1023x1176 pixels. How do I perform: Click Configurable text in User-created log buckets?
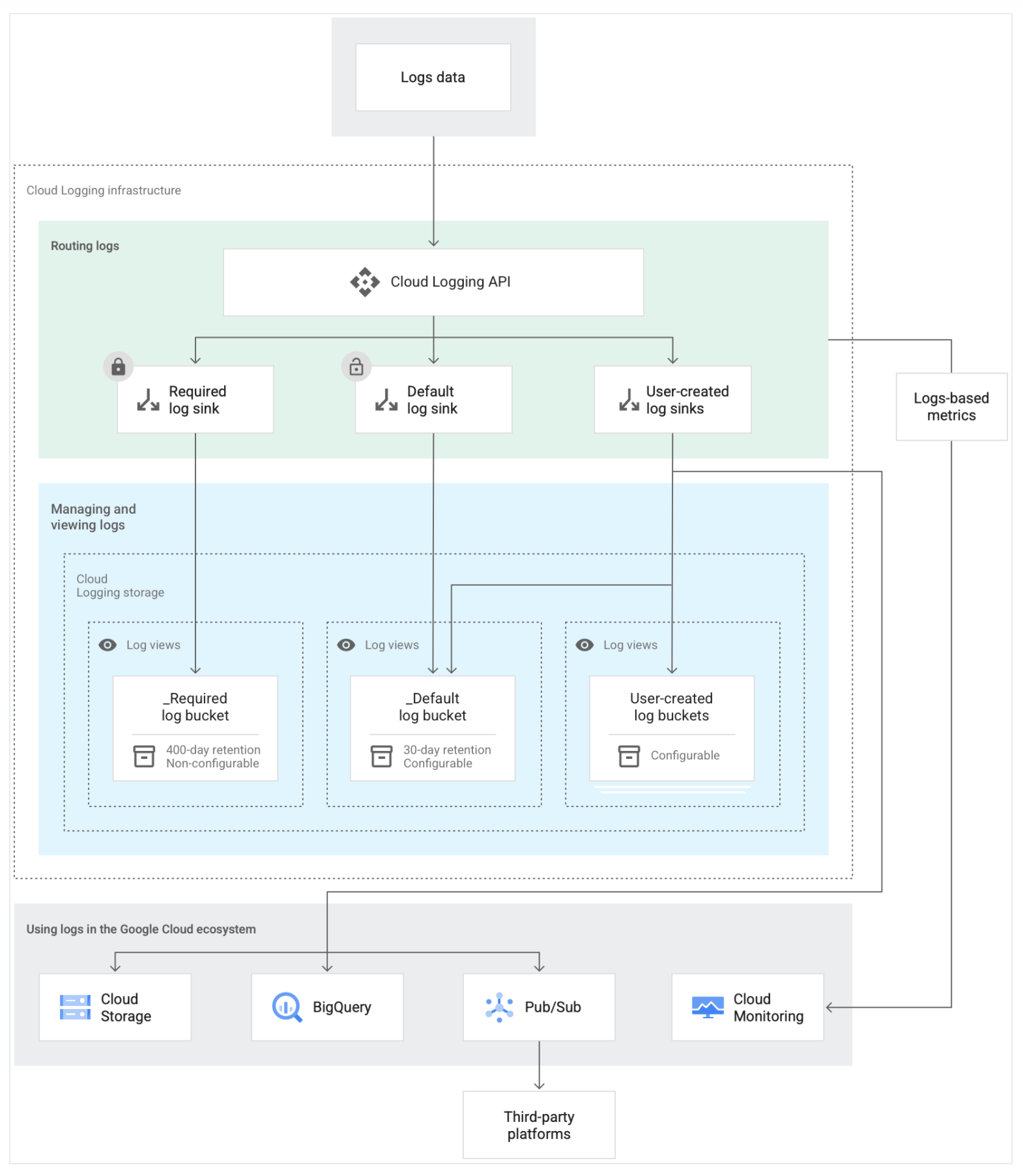point(685,755)
